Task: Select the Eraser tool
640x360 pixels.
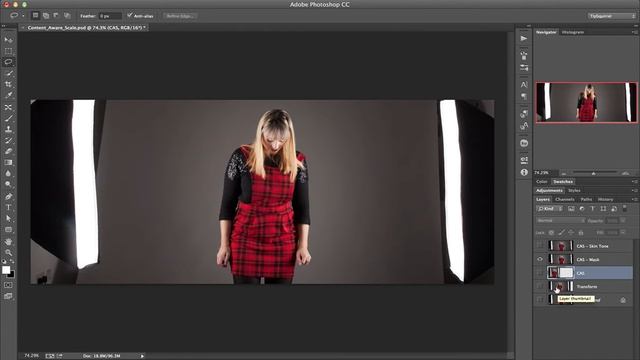Action: pos(8,151)
